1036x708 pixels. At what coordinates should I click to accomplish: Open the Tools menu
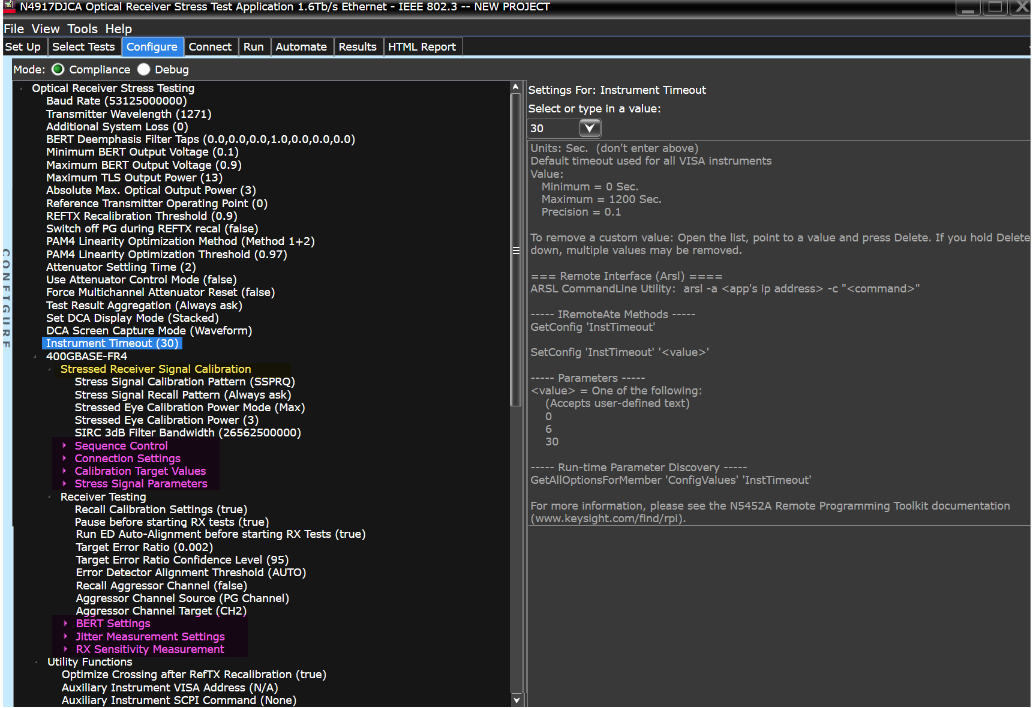pyautogui.click(x=83, y=28)
